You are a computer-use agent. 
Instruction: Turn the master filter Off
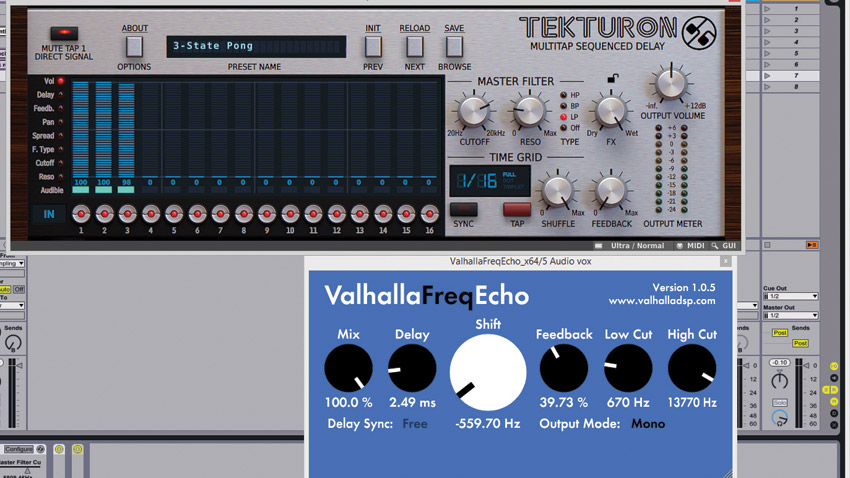pos(563,128)
